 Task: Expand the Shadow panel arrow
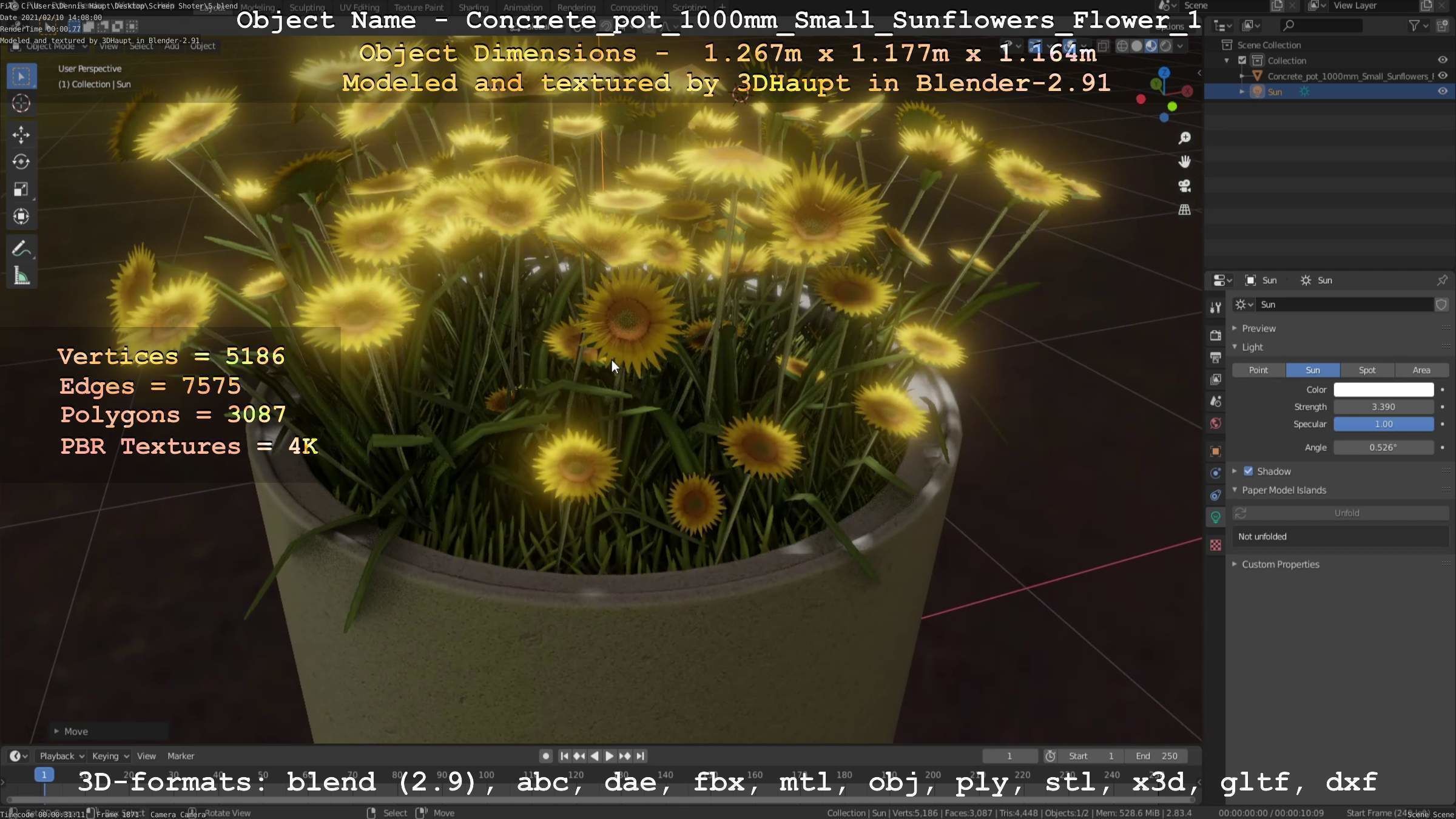1235,471
